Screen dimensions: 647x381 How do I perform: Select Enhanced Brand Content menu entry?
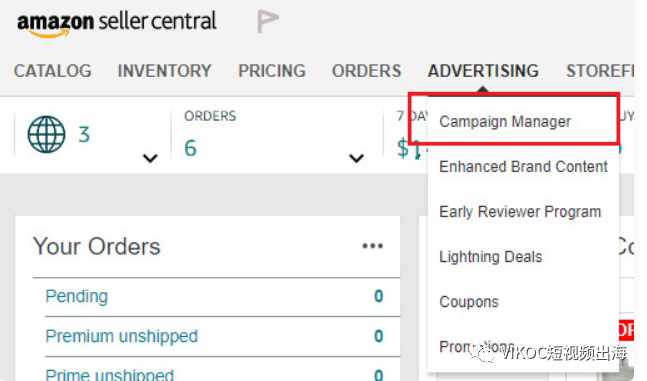(x=523, y=166)
